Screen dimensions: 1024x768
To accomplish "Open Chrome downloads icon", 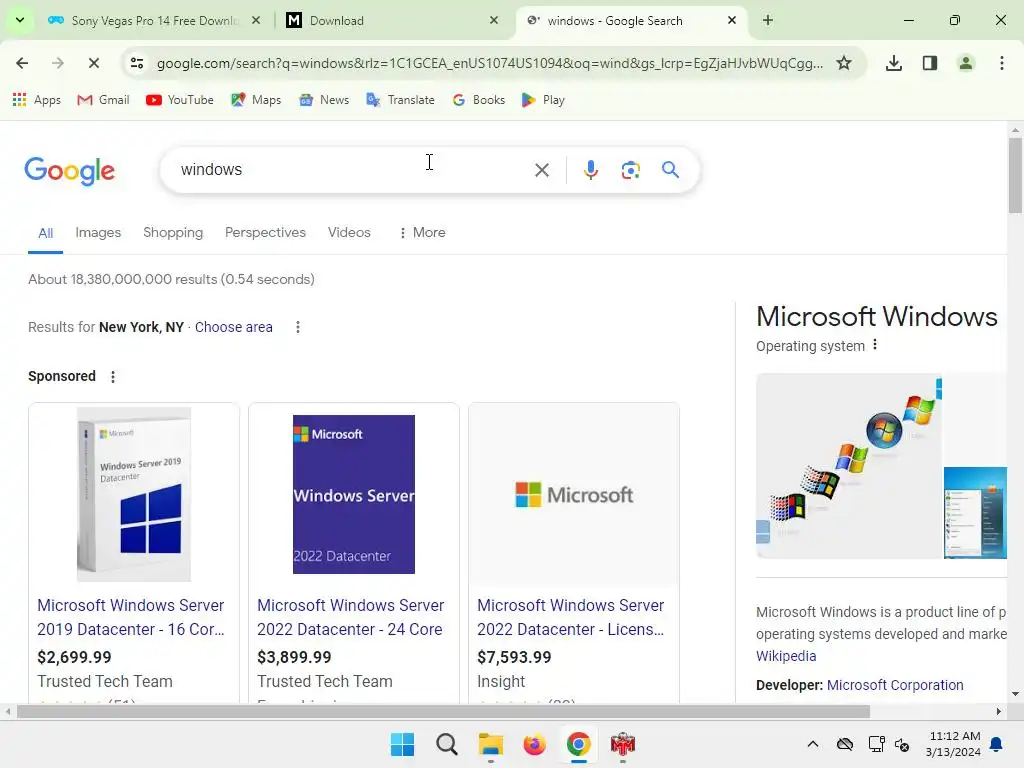I will coord(894,63).
